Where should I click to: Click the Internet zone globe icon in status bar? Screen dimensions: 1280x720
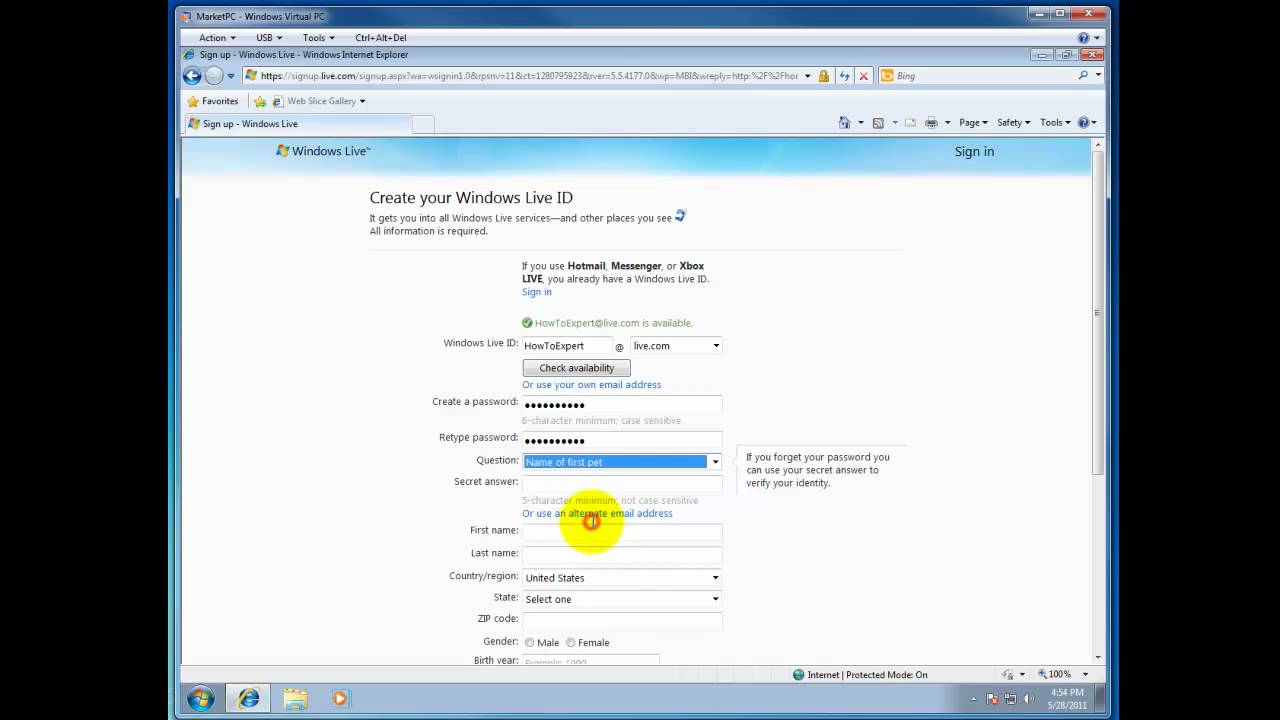[x=798, y=675]
